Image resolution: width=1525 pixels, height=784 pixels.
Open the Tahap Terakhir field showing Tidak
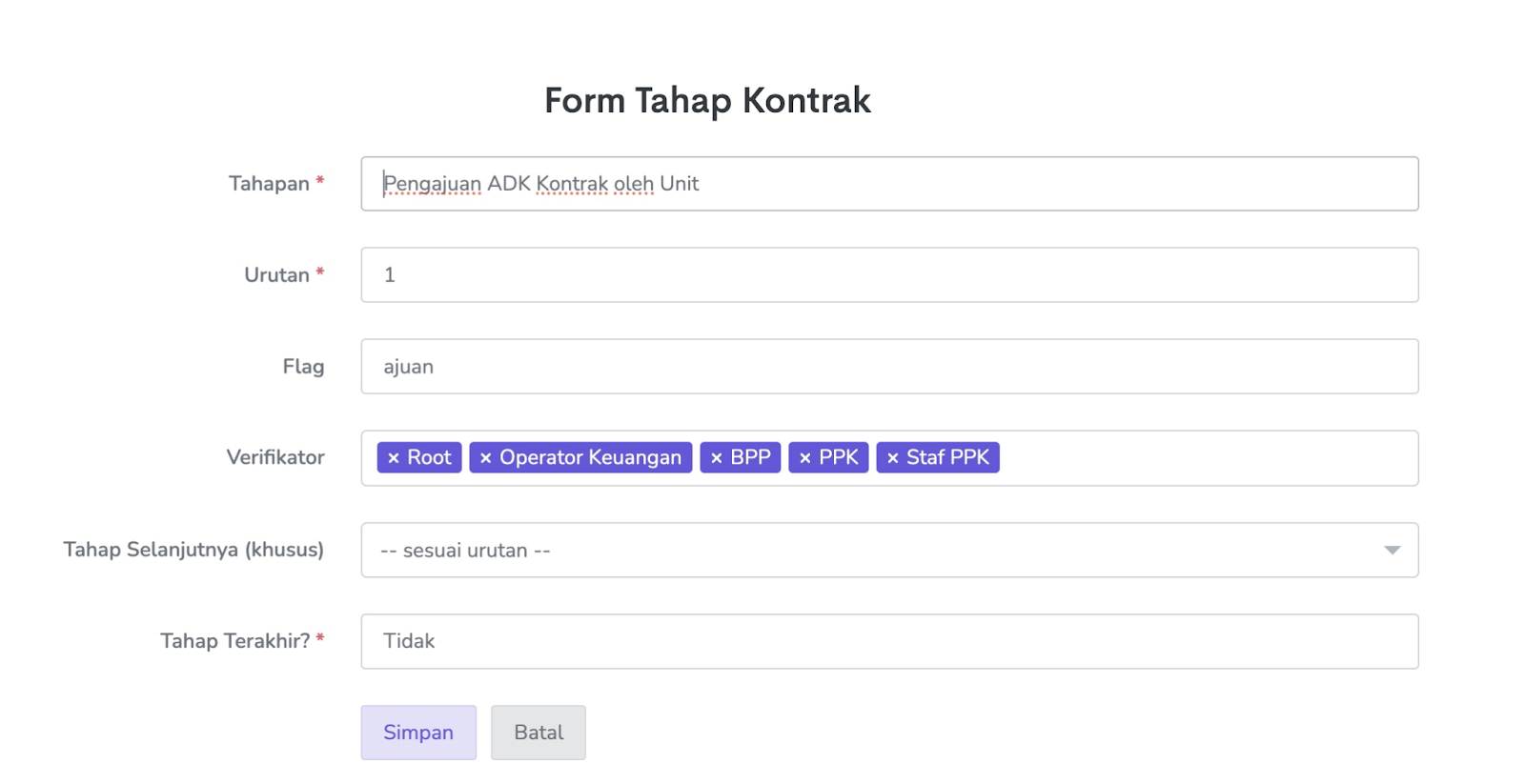click(x=888, y=641)
